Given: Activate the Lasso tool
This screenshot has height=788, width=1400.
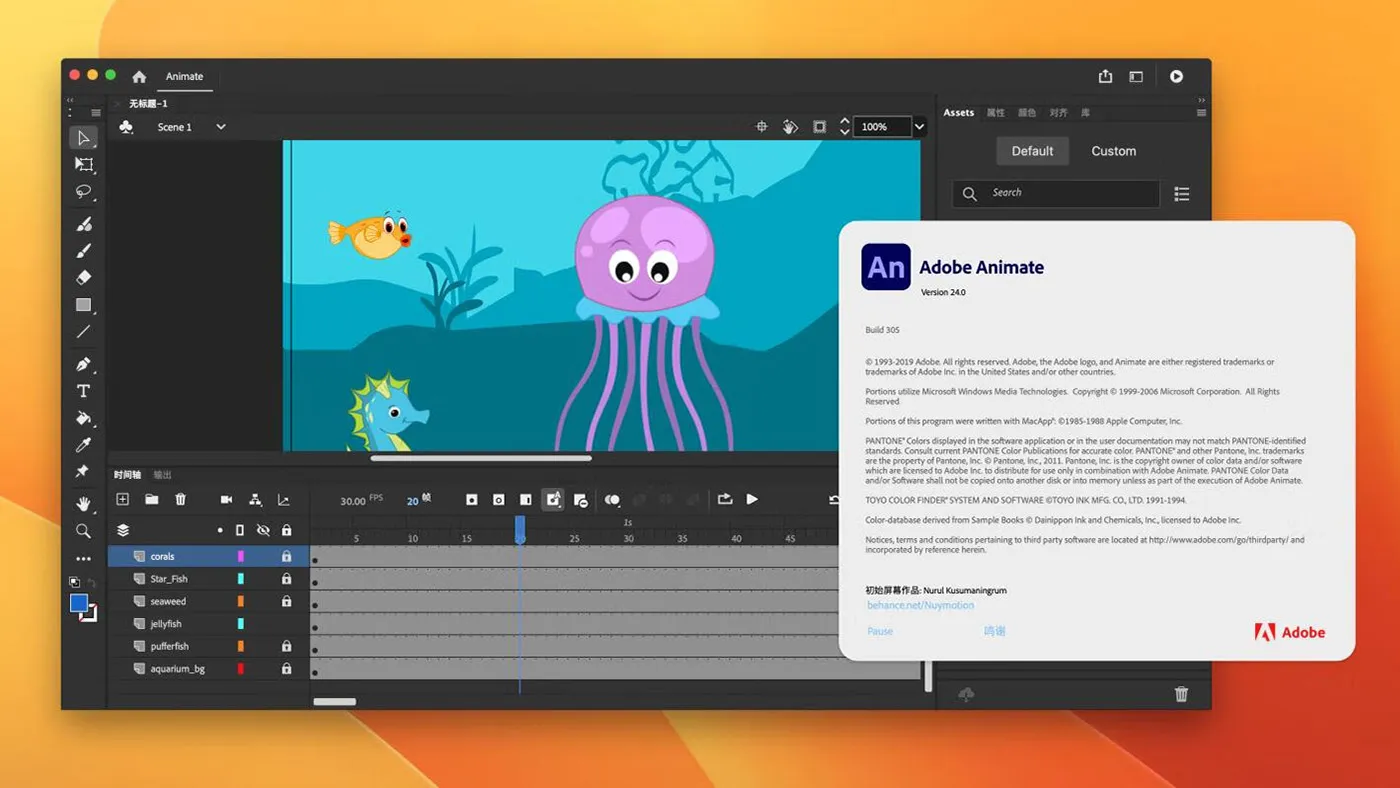Looking at the screenshot, I should (x=84, y=192).
